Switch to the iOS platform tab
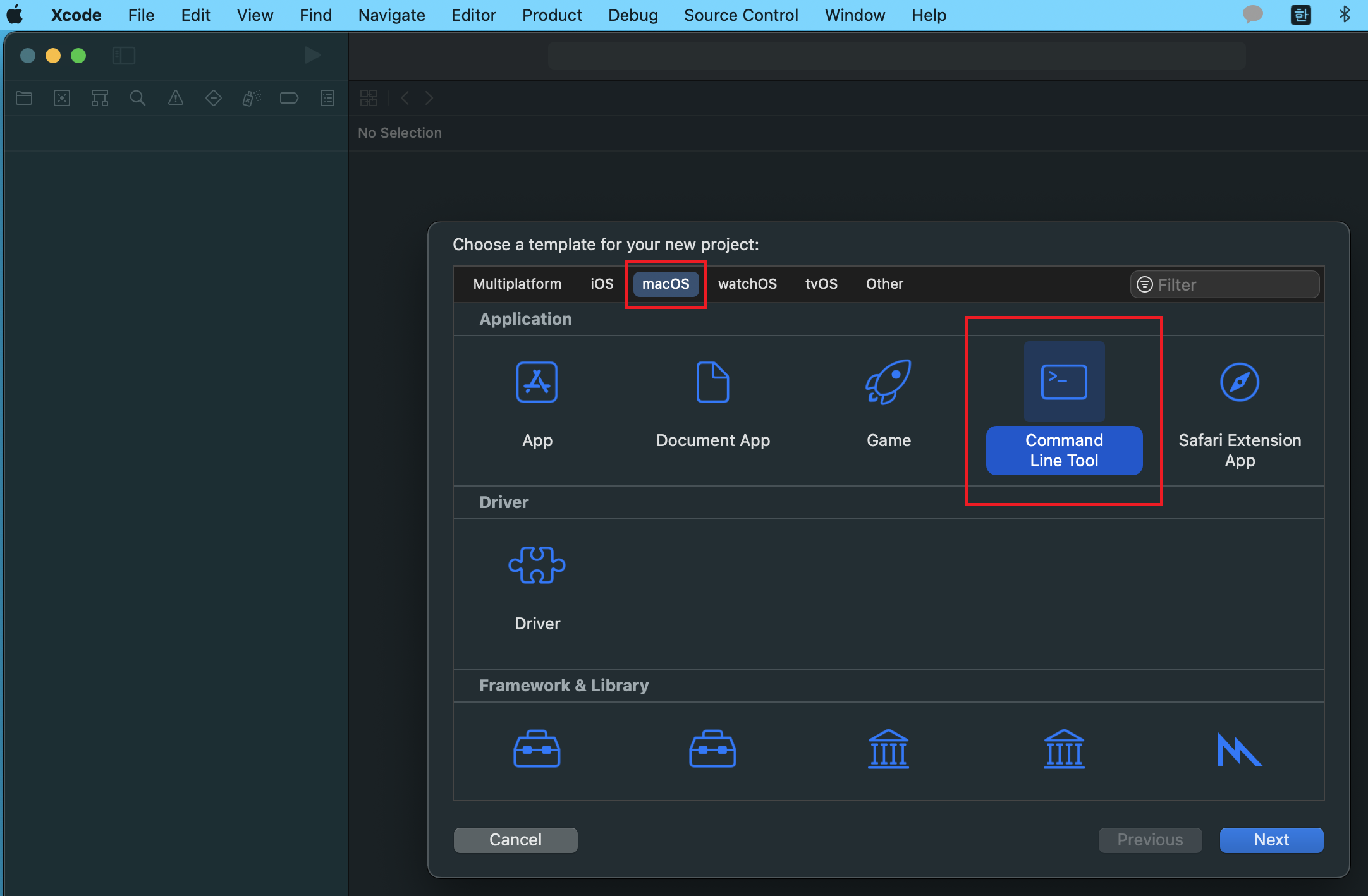This screenshot has width=1368, height=896. tap(601, 284)
